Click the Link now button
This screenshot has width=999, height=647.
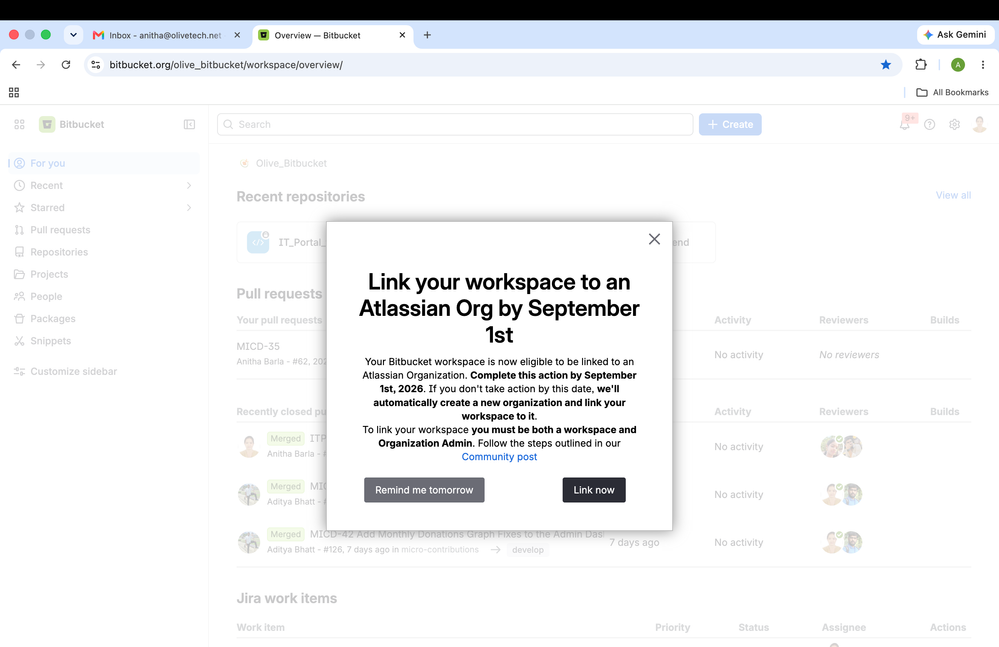(594, 490)
